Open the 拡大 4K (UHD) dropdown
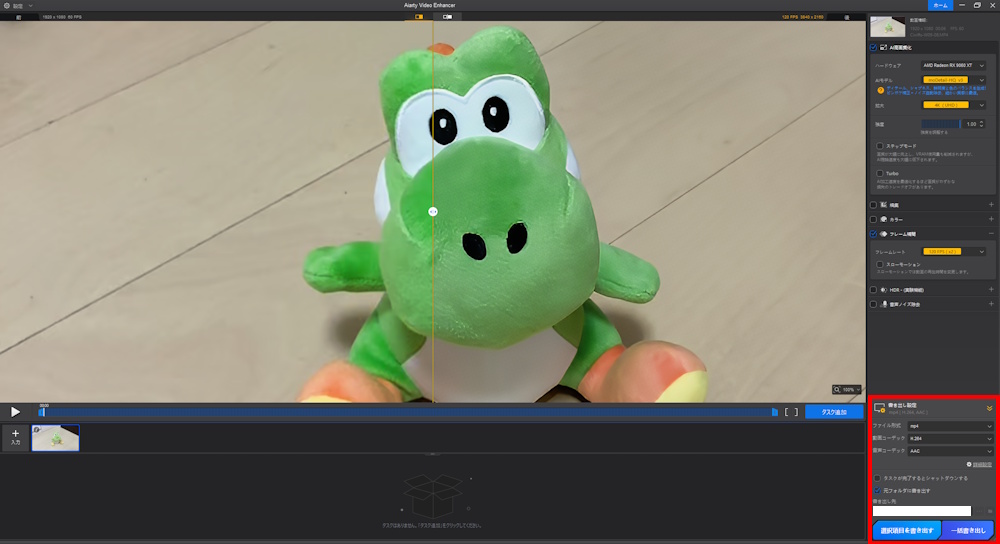The height and width of the screenshot is (544, 1000). tap(954, 105)
